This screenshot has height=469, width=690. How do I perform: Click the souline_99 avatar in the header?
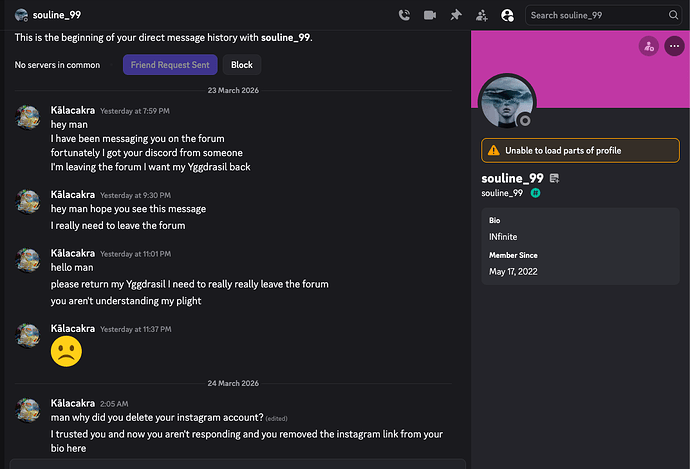click(22, 16)
